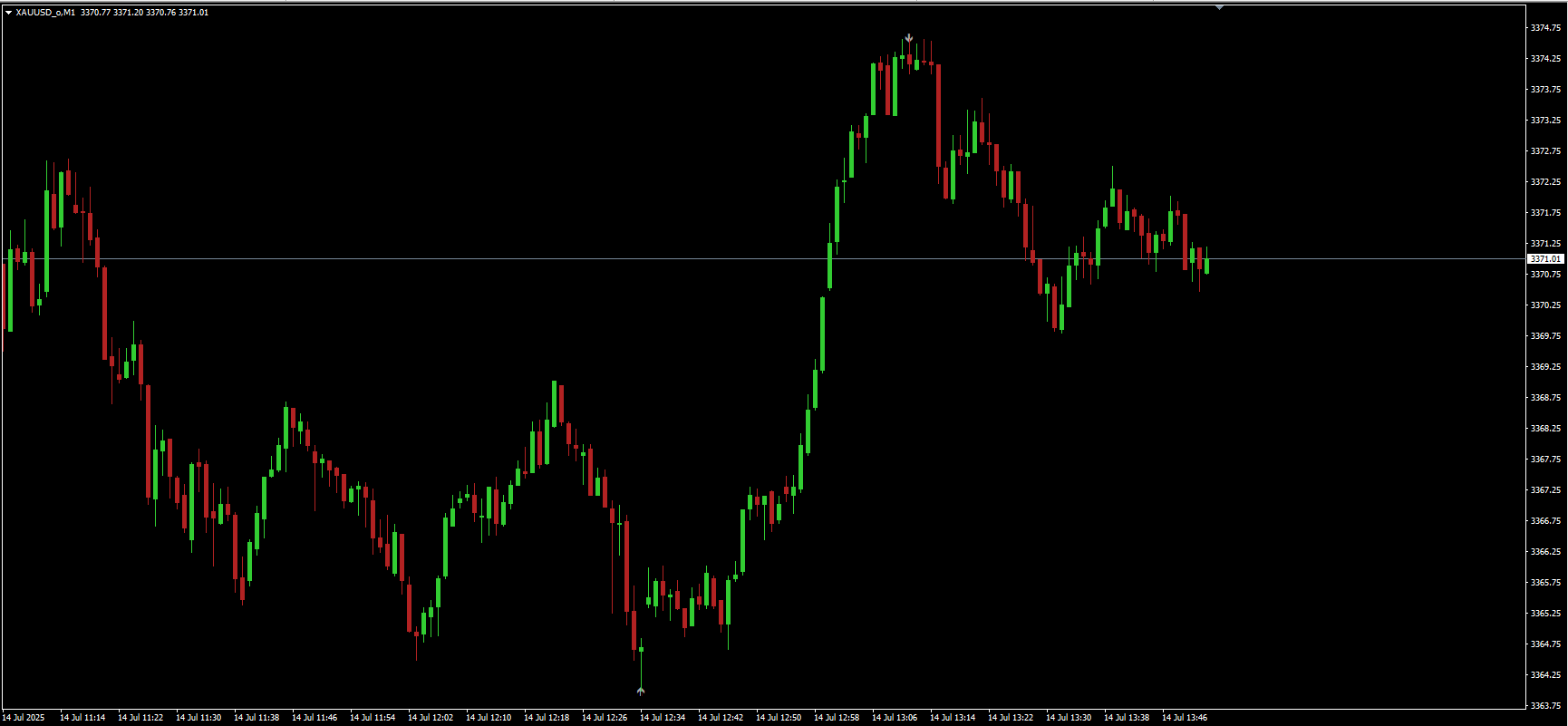Click the 14 Jul 12:34 time label

pos(663,718)
